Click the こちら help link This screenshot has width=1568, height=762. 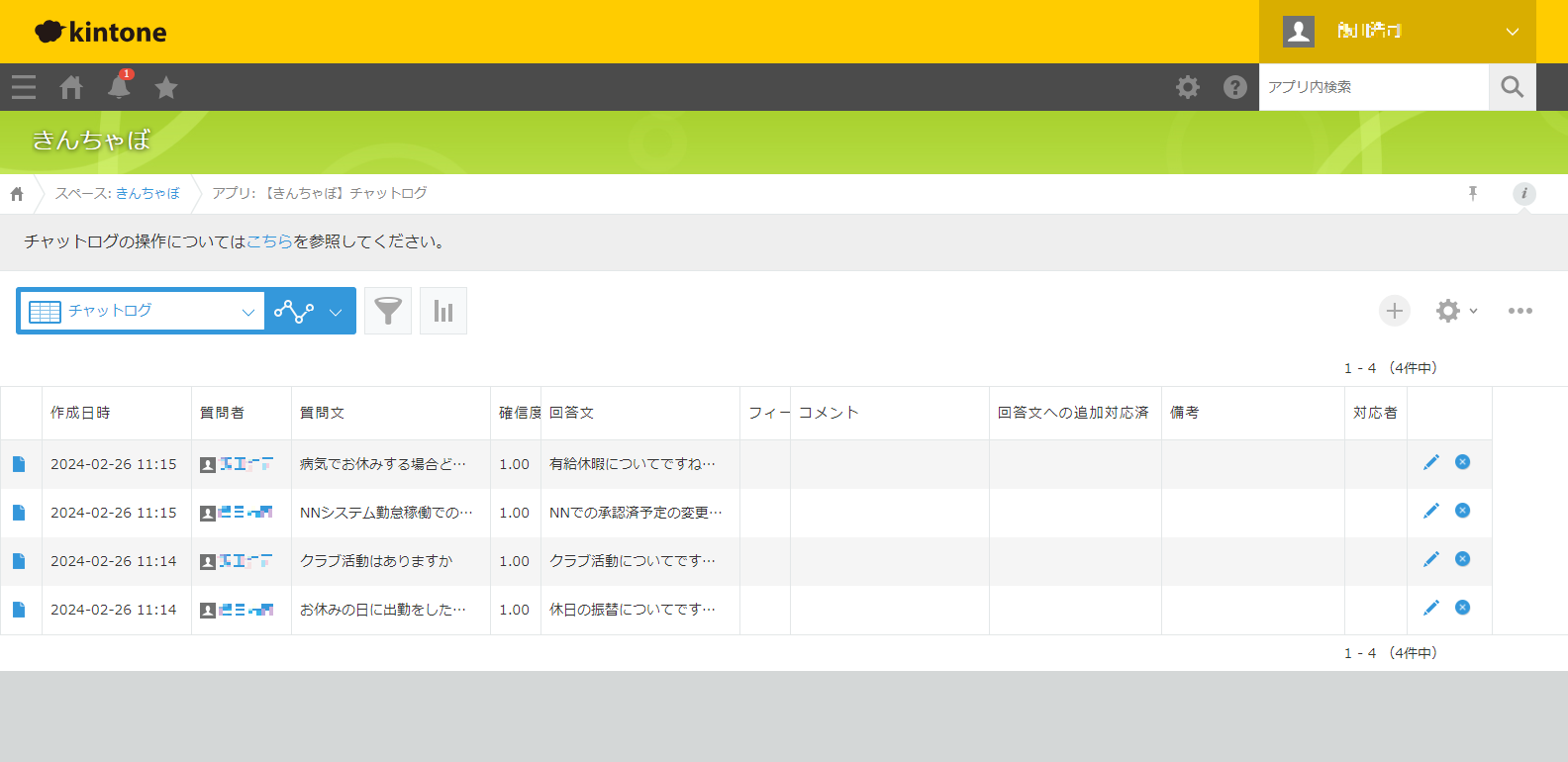269,241
